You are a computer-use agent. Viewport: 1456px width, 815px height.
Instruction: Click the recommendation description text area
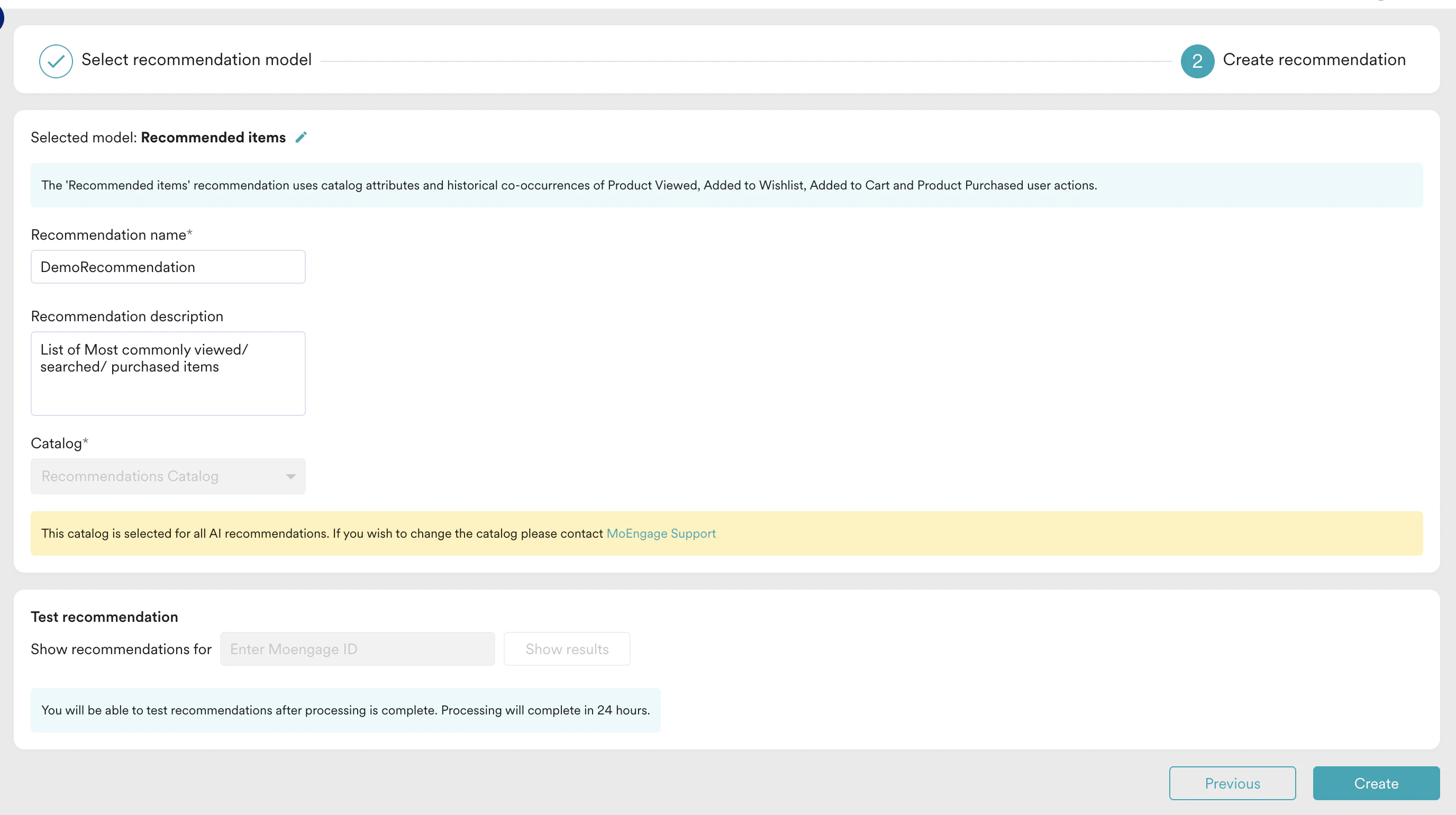click(167, 373)
